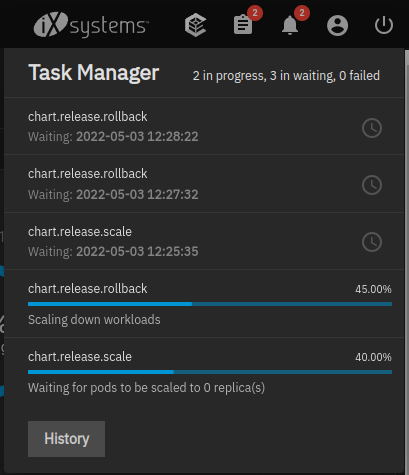Open the History button

[66, 439]
